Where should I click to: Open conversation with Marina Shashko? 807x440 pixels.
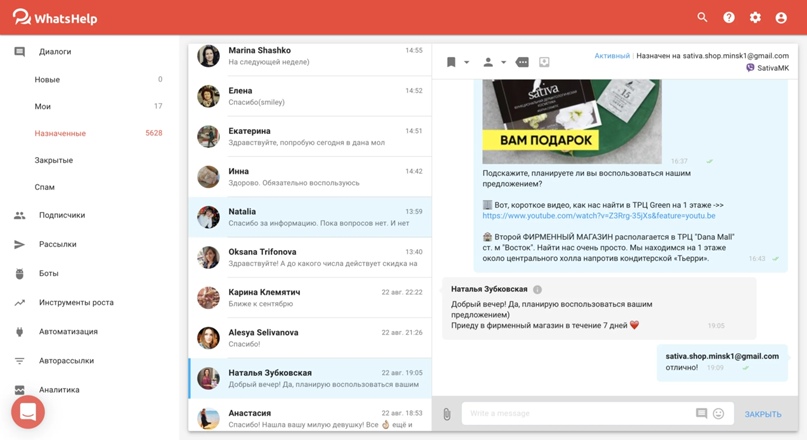(310, 56)
